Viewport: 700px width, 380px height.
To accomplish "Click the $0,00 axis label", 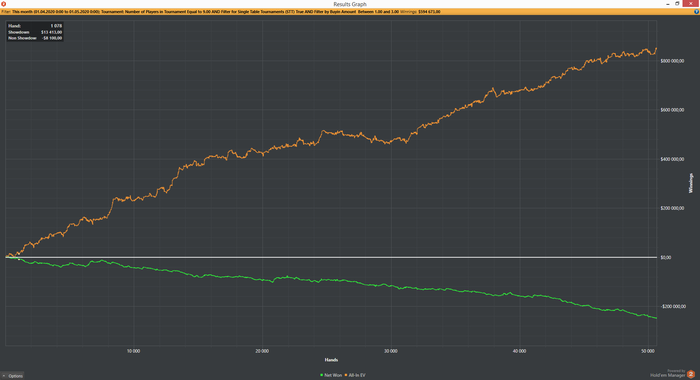I will 666,257.
